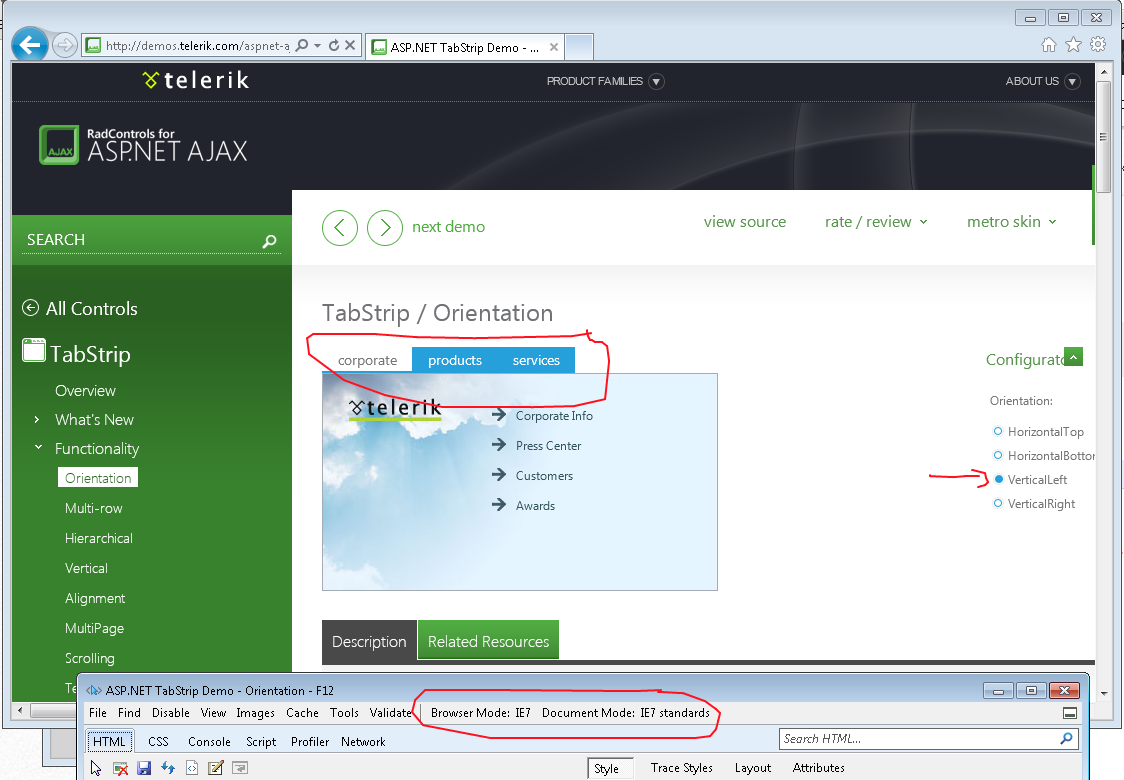The height and width of the screenshot is (780, 1124).
Task: Select the Orientation sidebar item
Action: pos(97,477)
